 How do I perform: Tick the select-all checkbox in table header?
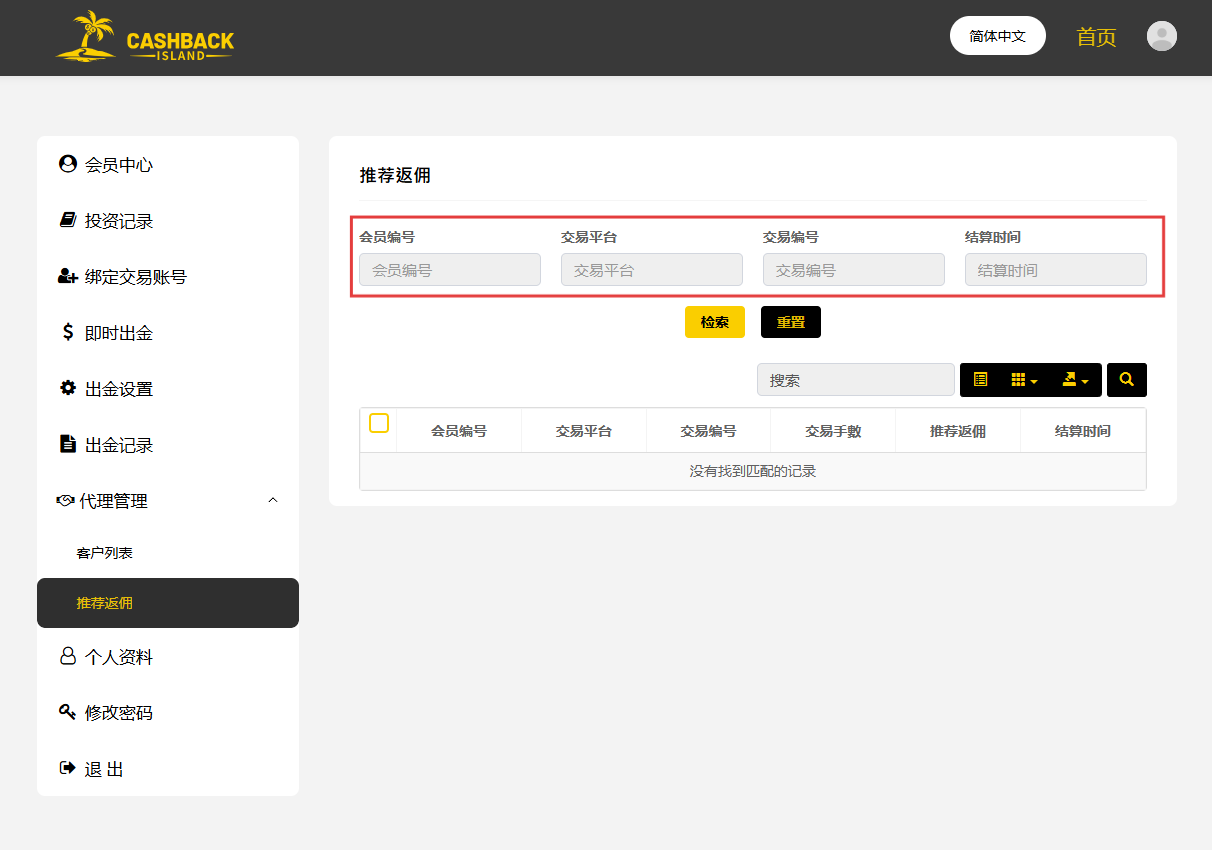coord(379,423)
